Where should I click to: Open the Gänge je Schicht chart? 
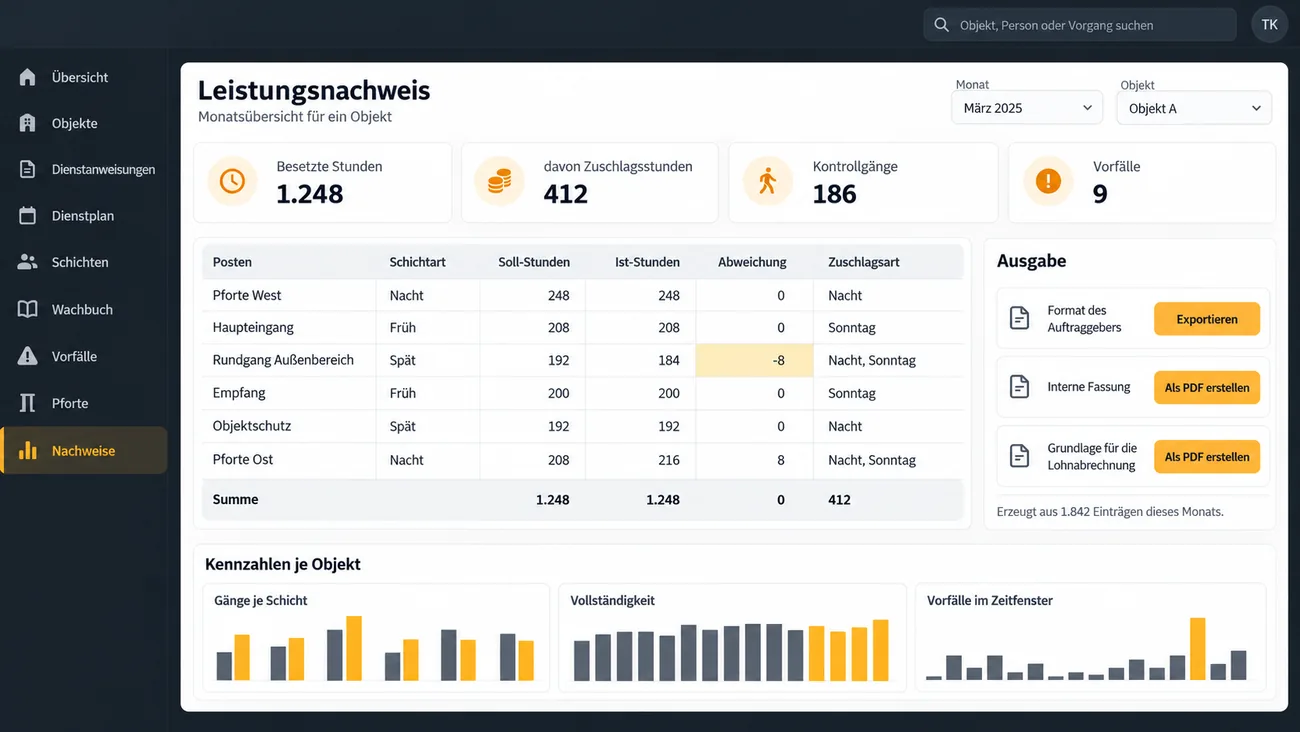click(376, 637)
